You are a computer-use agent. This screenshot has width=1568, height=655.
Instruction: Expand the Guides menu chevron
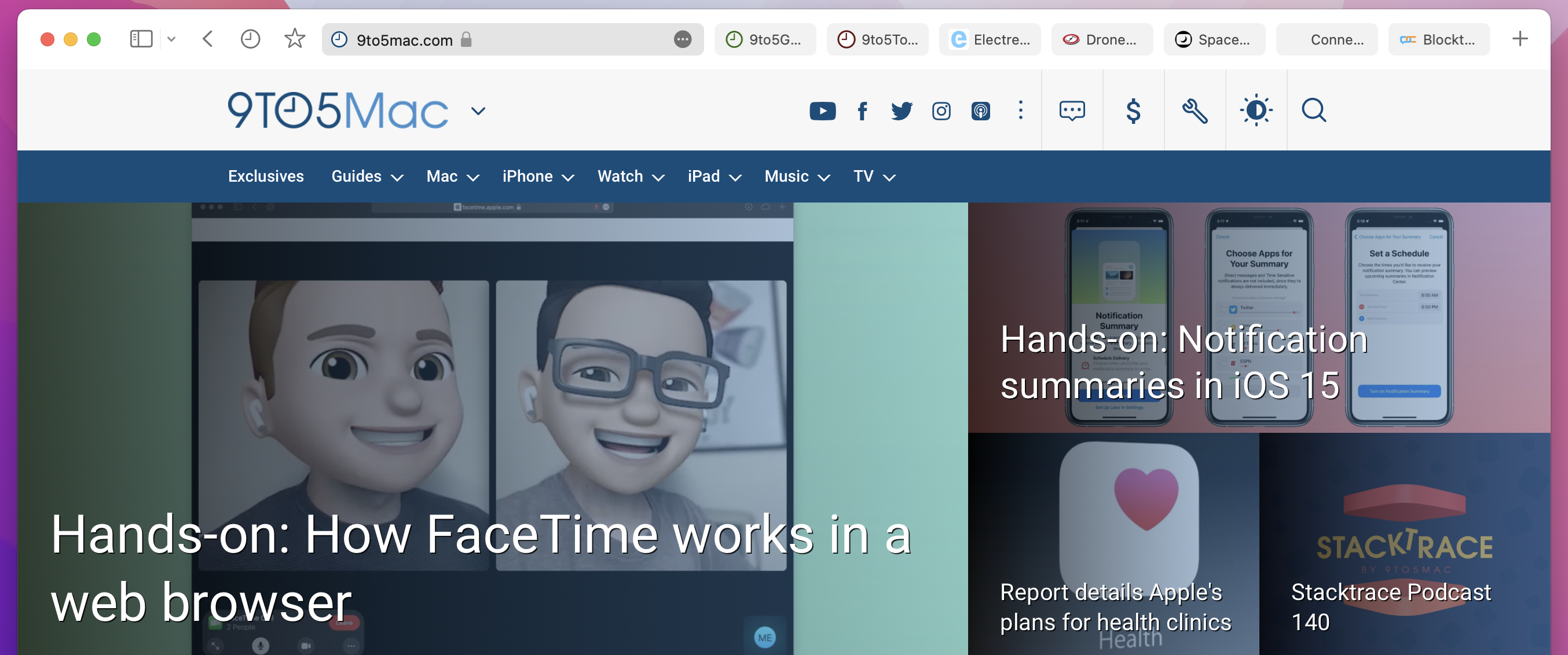[x=397, y=178]
